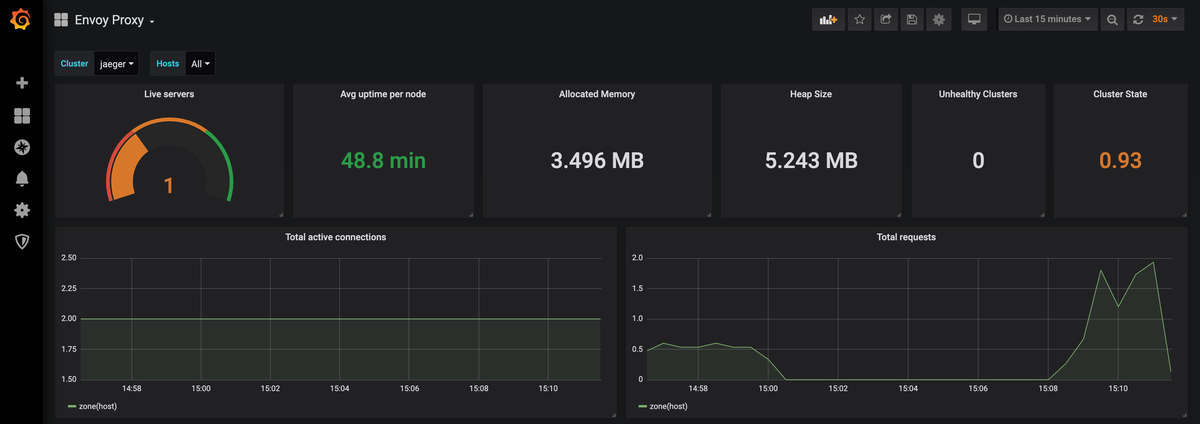Click the 0.93 Cluster State value

click(x=1120, y=160)
